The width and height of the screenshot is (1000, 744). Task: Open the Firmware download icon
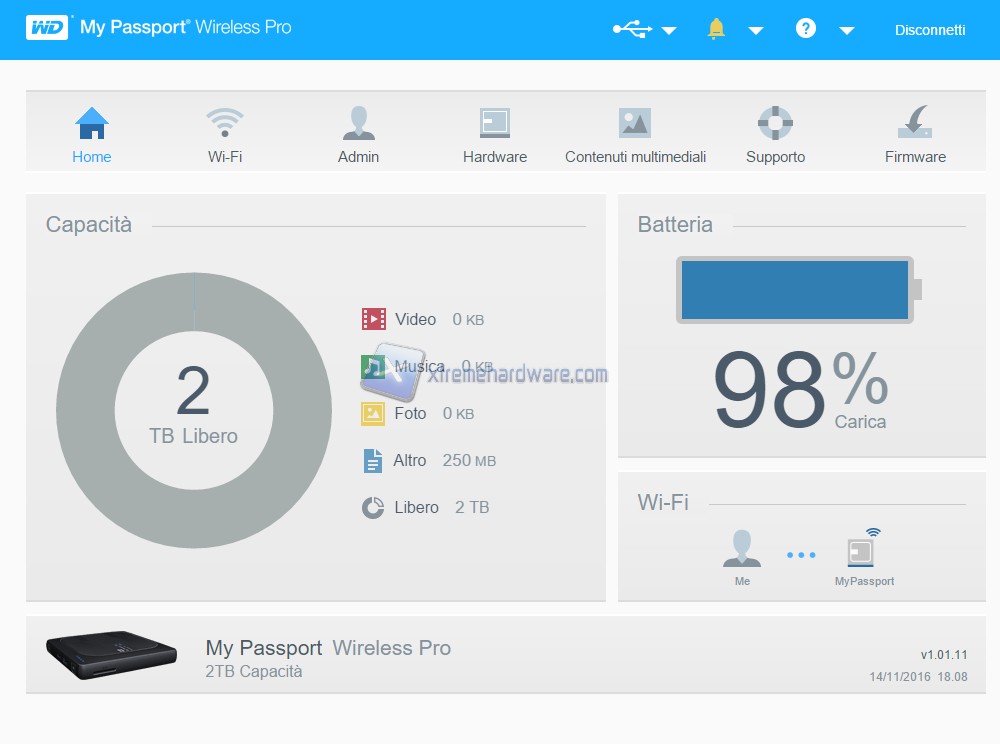tap(914, 124)
